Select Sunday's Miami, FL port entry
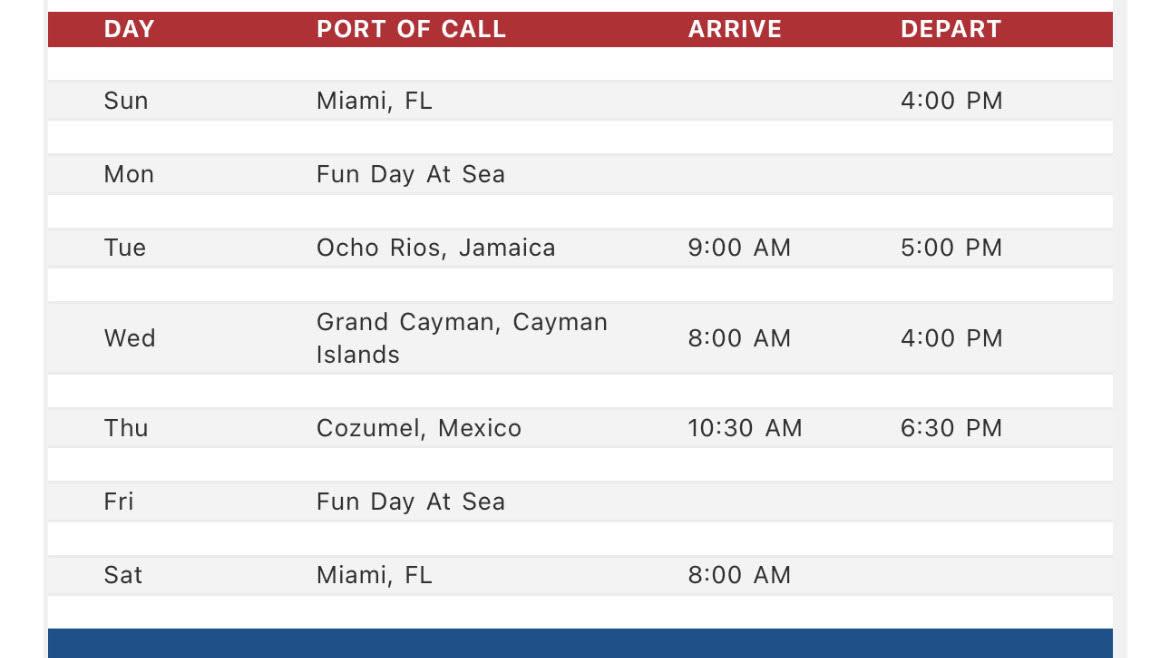 pyautogui.click(x=374, y=101)
